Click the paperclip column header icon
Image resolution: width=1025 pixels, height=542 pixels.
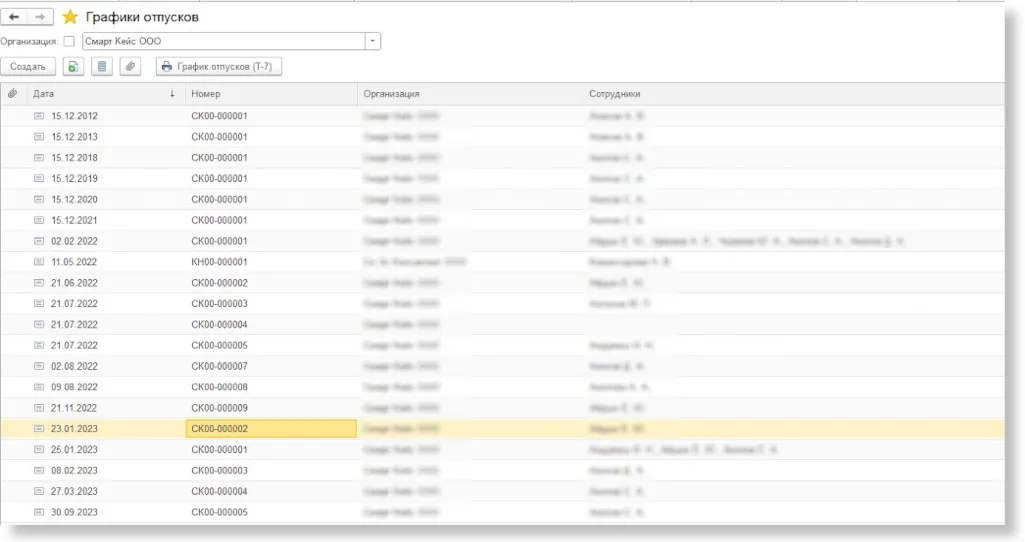12,94
